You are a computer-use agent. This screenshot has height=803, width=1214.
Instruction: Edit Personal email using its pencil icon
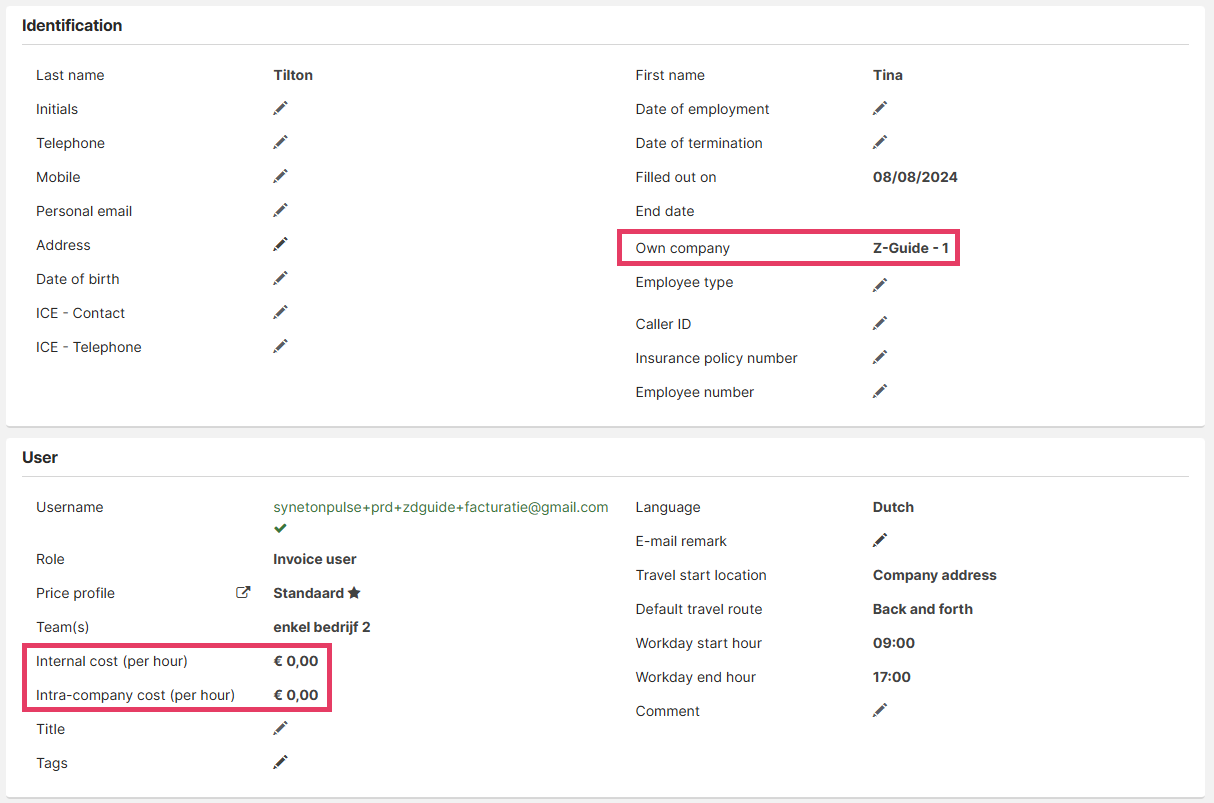[x=280, y=210]
